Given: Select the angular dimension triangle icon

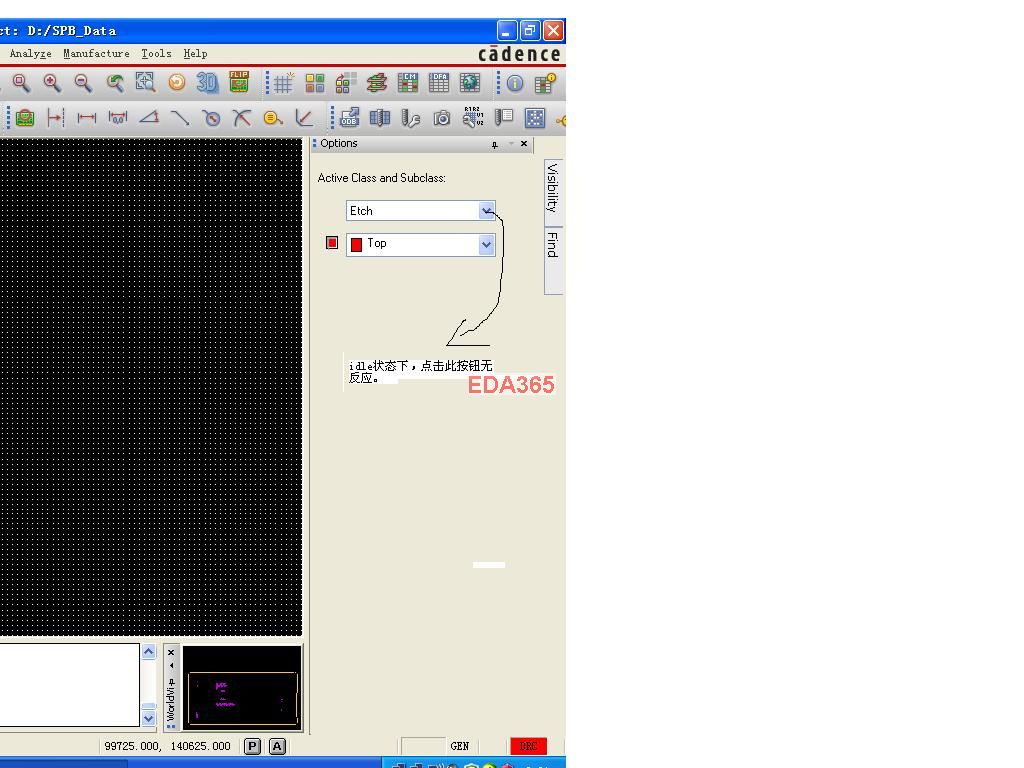Looking at the screenshot, I should tap(149, 118).
